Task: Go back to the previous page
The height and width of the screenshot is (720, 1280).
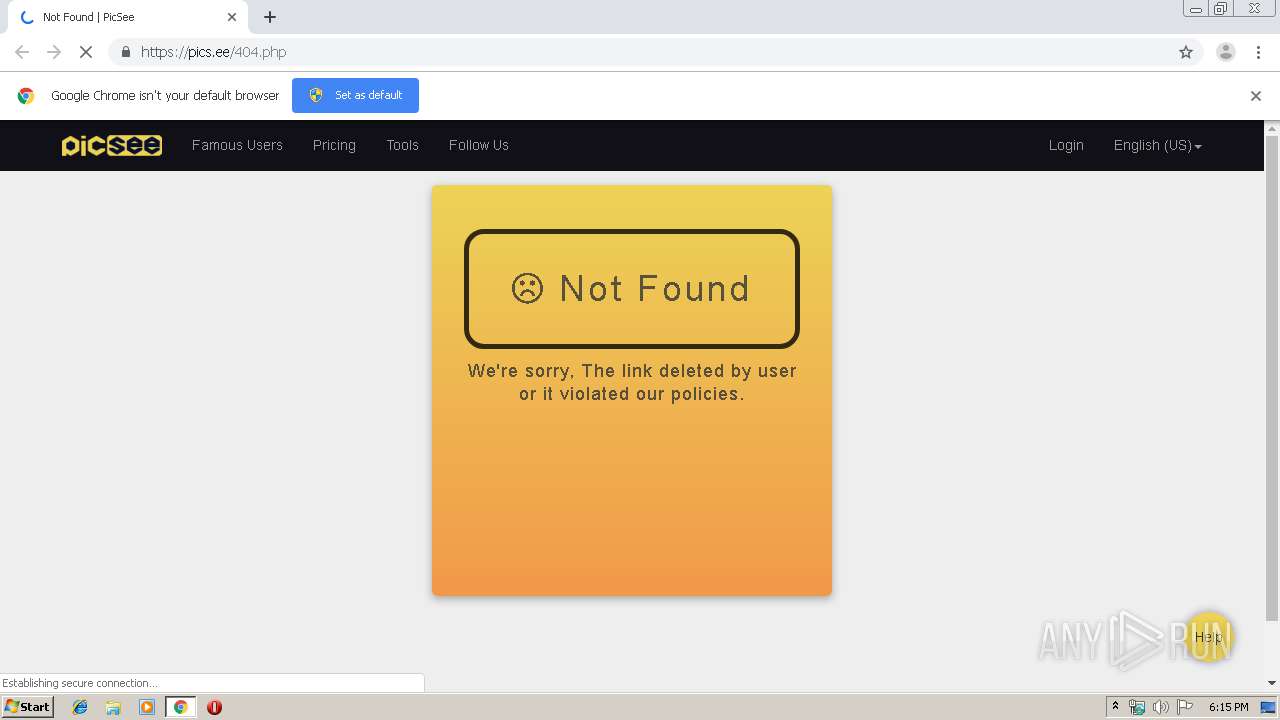Action: 22,52
